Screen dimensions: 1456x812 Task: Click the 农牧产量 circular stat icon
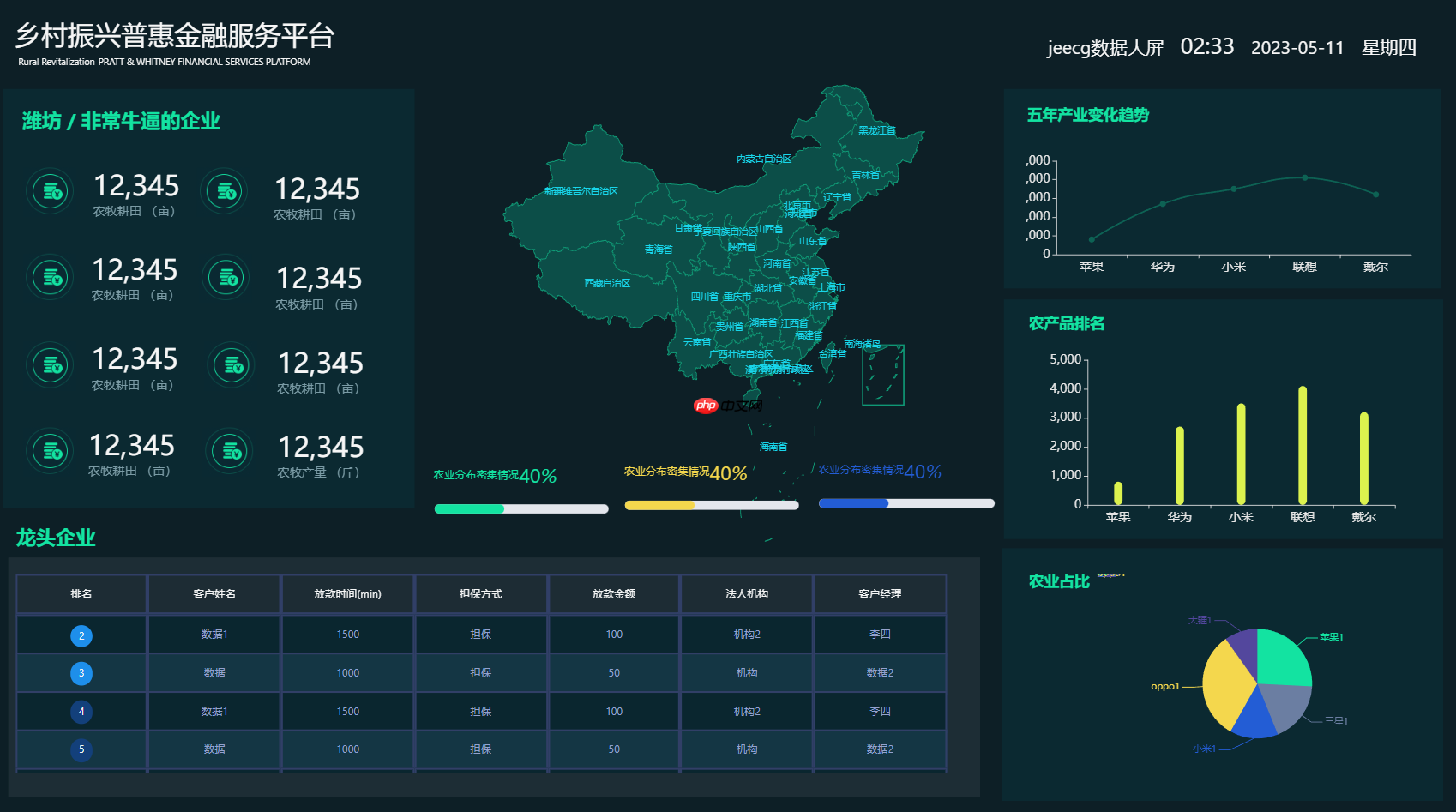[228, 451]
